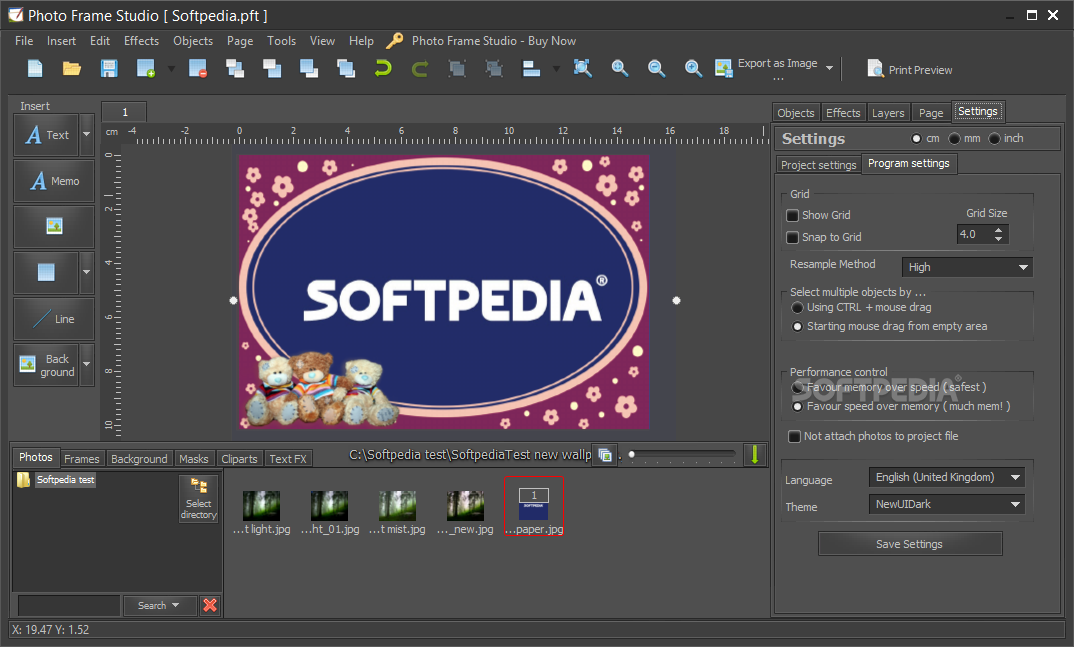This screenshot has width=1074, height=647.
Task: Choose 'Using CTRL + mouse drag' option
Action: pyautogui.click(x=797, y=308)
